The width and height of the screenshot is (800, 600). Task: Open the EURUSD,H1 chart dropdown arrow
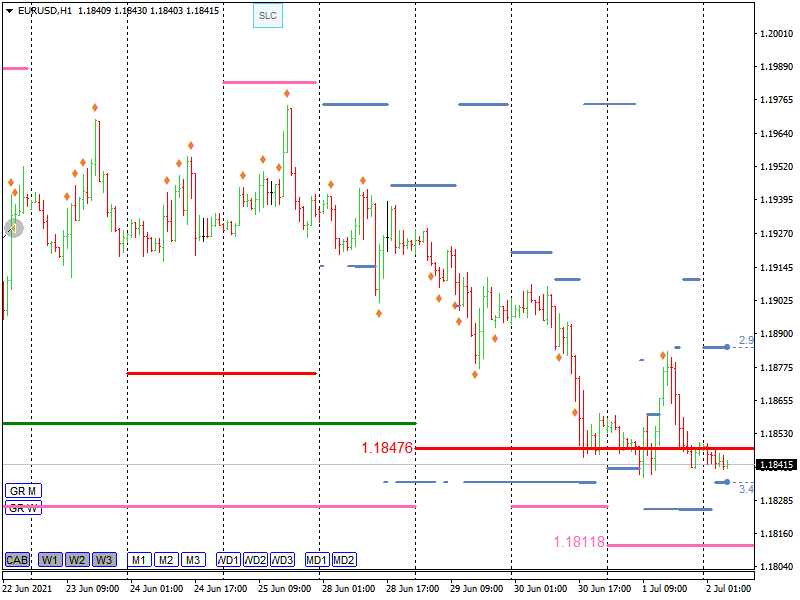pos(10,11)
